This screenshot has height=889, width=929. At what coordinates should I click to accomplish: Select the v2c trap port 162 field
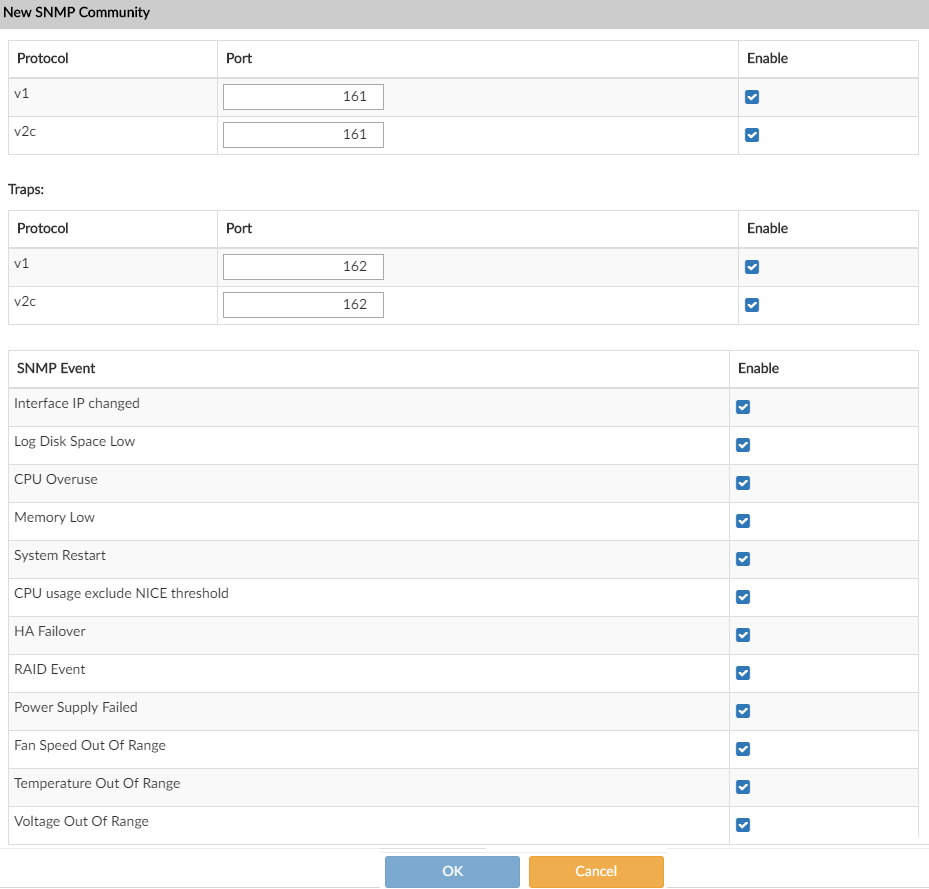302,304
